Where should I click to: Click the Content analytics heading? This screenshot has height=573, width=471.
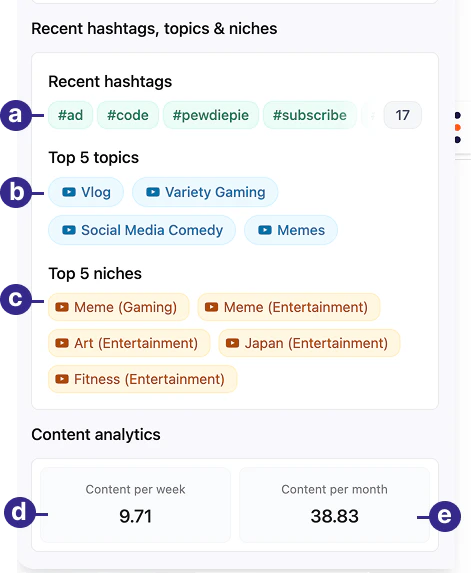click(96, 435)
